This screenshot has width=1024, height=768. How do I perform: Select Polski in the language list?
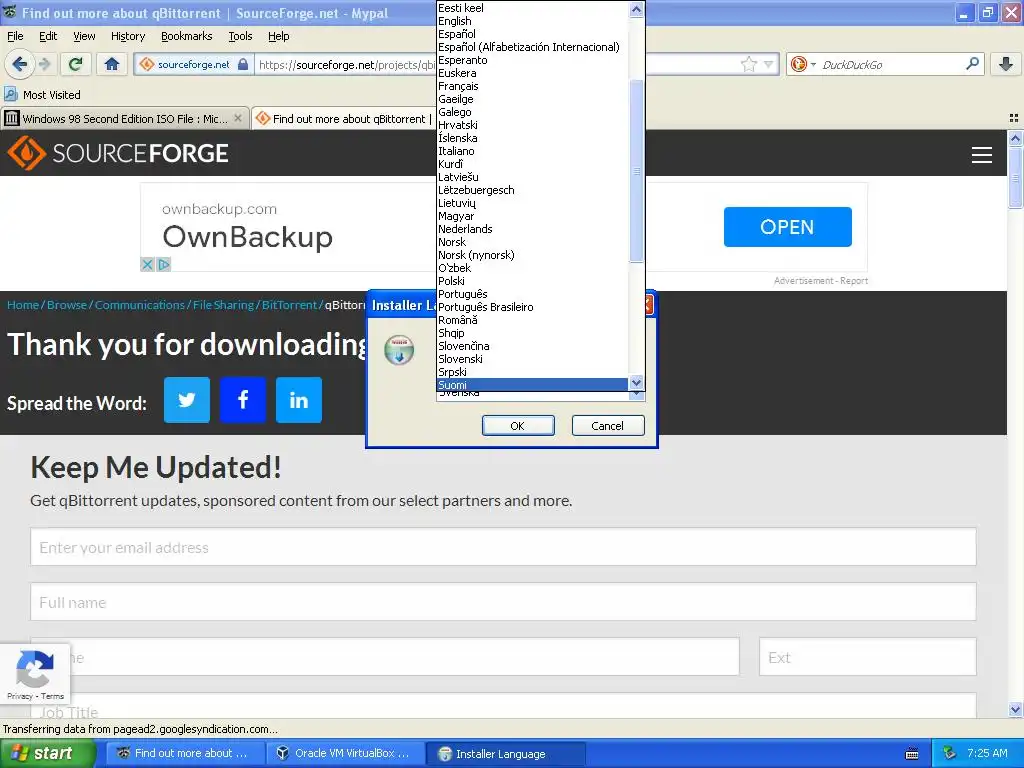532,281
